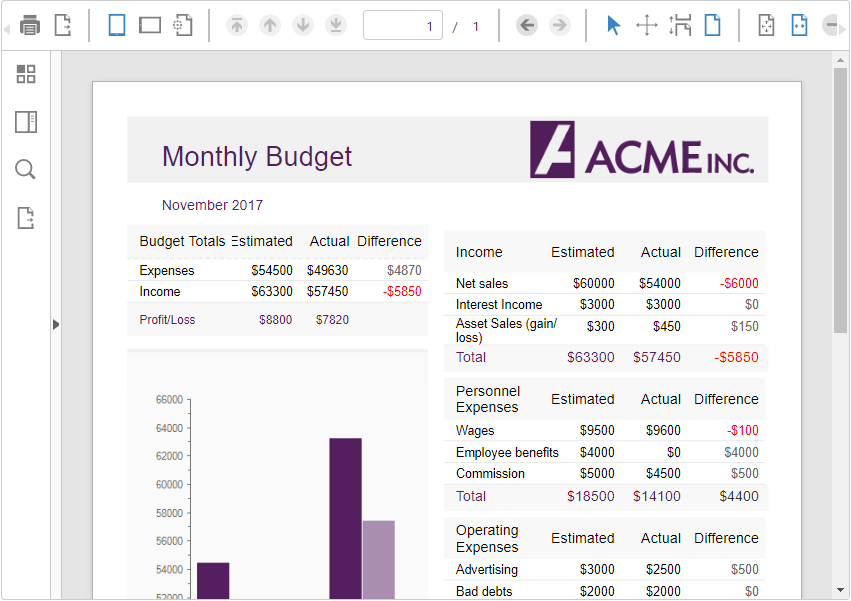Image resolution: width=851 pixels, height=601 pixels.
Task: Click the zoom out minus button
Action: 832,26
